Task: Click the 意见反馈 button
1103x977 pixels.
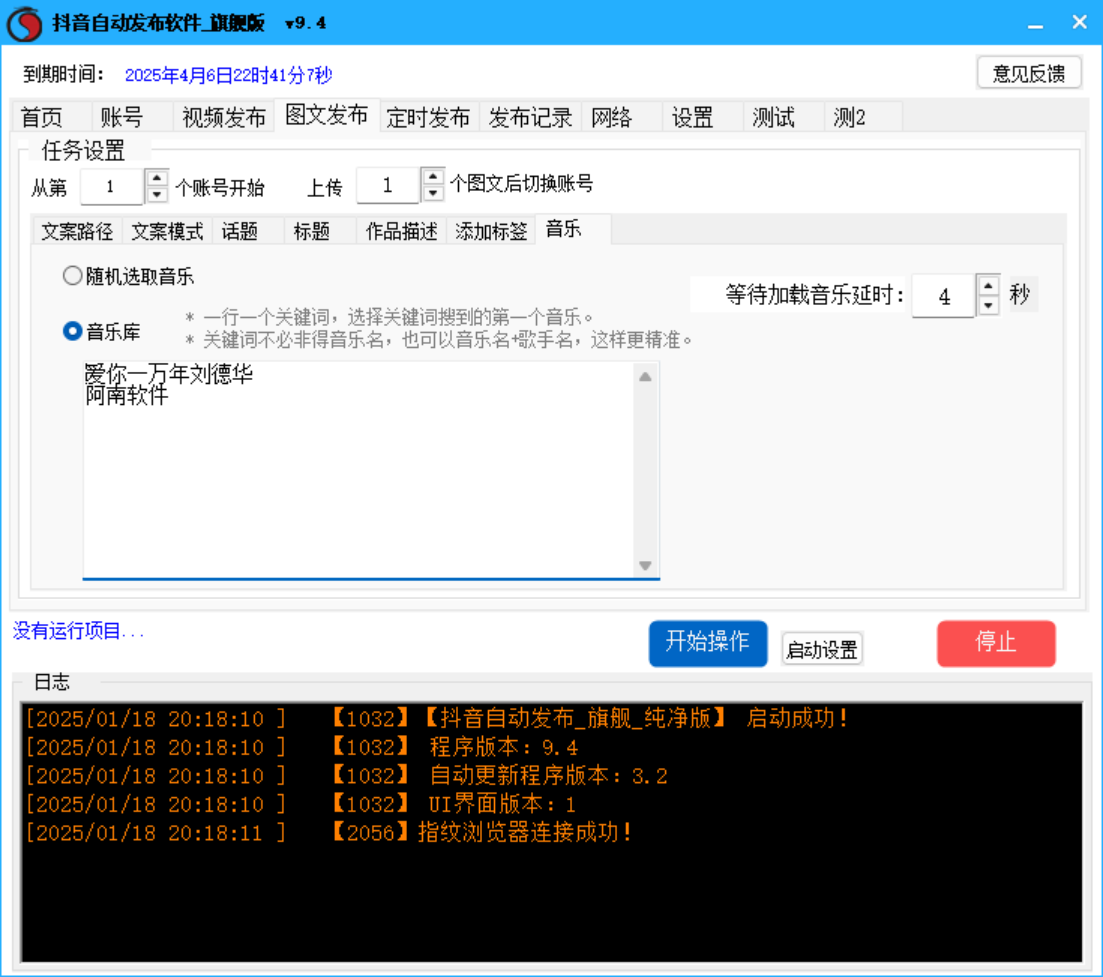Action: (1029, 73)
